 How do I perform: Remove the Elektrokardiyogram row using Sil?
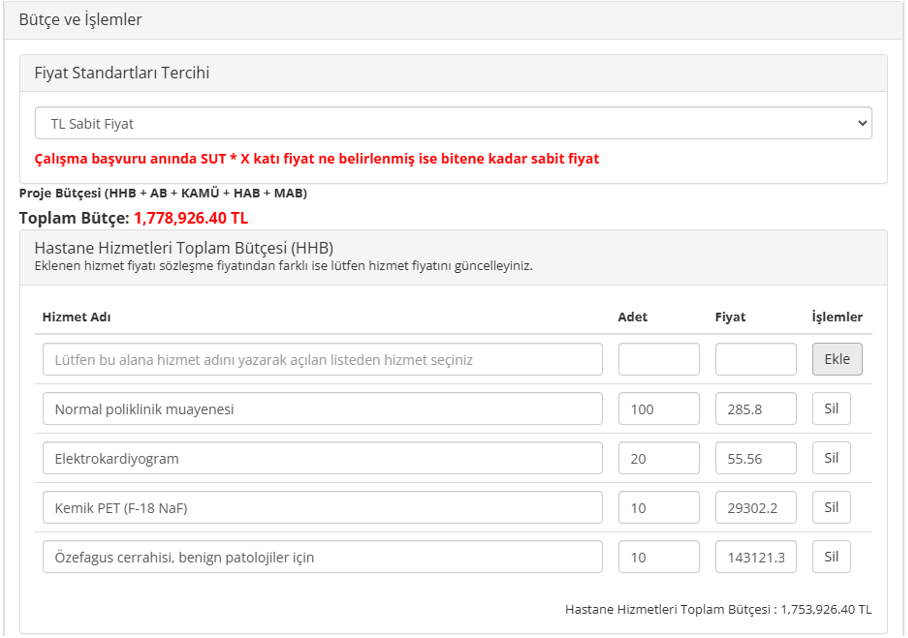pyautogui.click(x=830, y=457)
